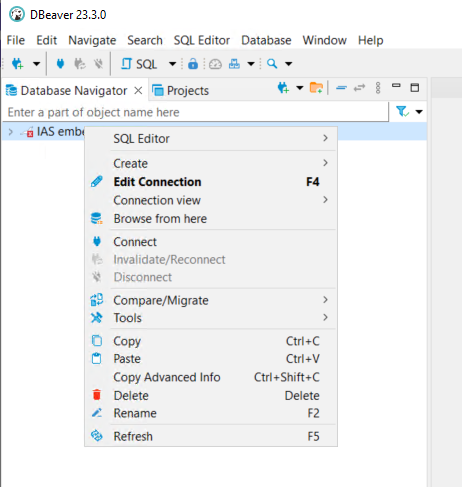Image resolution: width=462 pixels, height=487 pixels.
Task: Choose Copy from the context menu
Action: 211,341
